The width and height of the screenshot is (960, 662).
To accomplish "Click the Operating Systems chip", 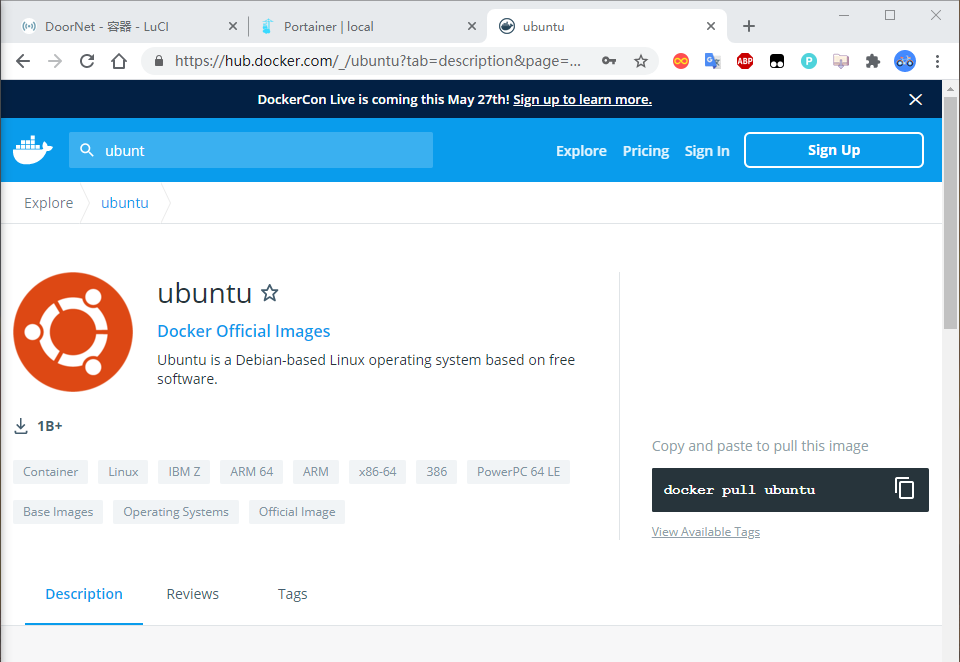I will [176, 512].
